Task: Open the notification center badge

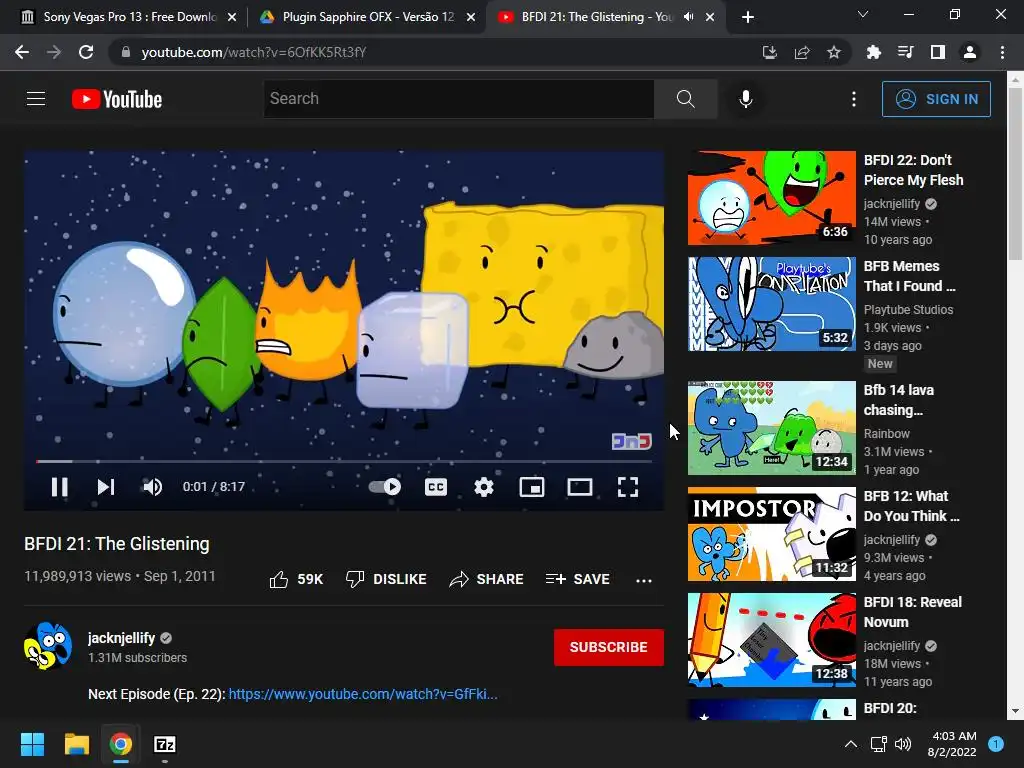Action: click(x=996, y=744)
